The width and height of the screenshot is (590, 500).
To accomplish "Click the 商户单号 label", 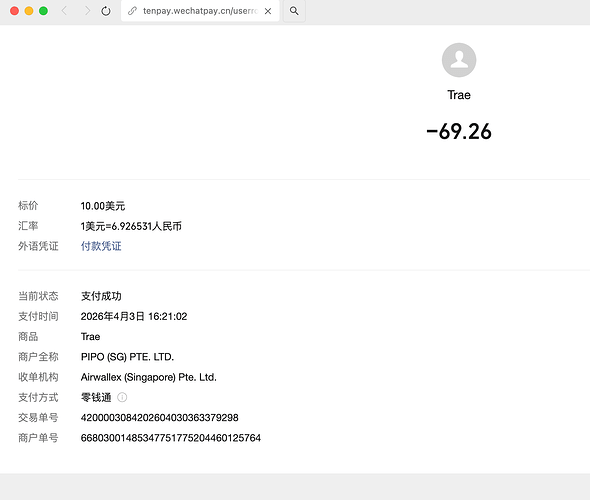I will (x=38, y=438).
